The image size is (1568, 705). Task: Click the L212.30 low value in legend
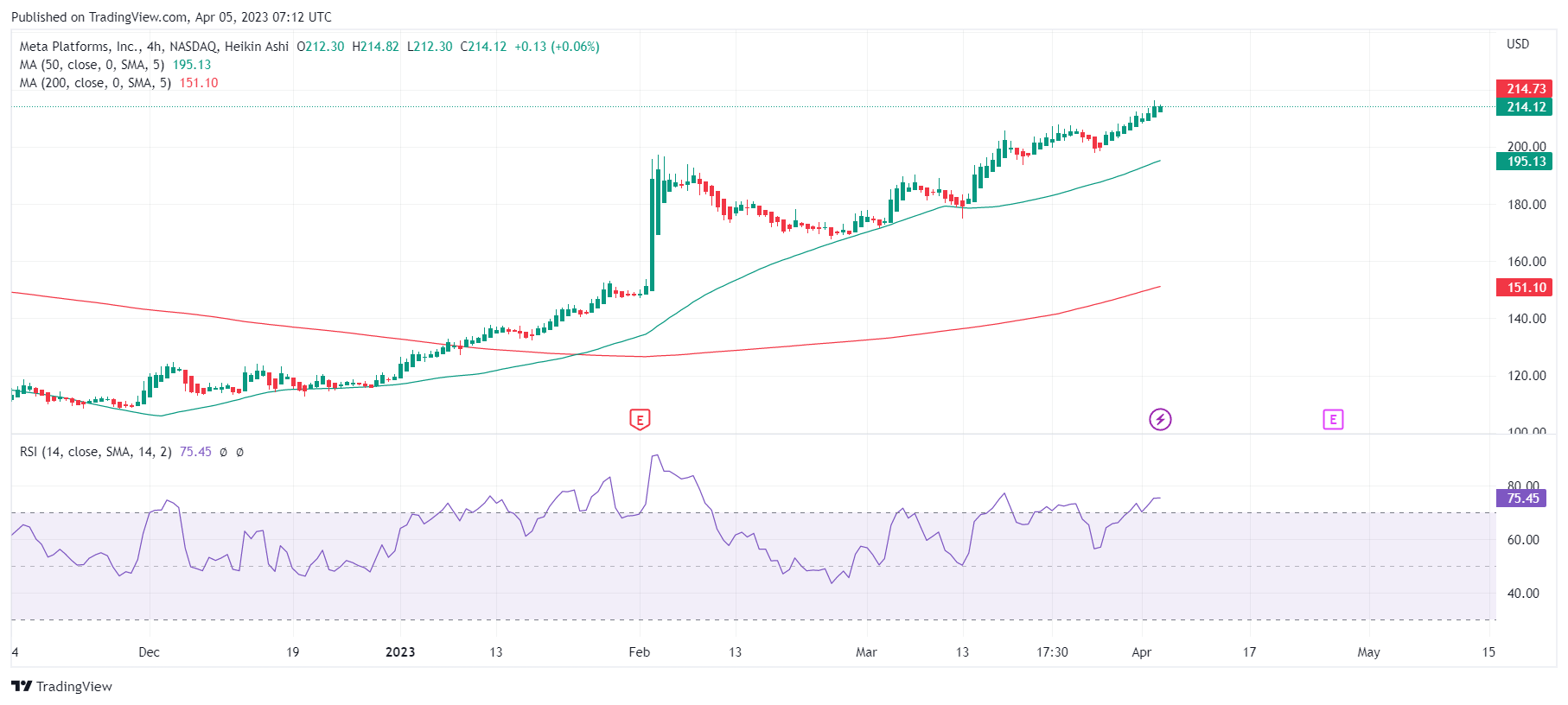point(430,47)
